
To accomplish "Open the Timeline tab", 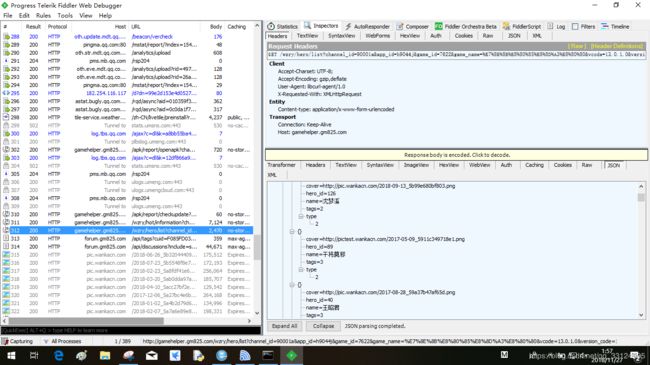I will [616, 26].
